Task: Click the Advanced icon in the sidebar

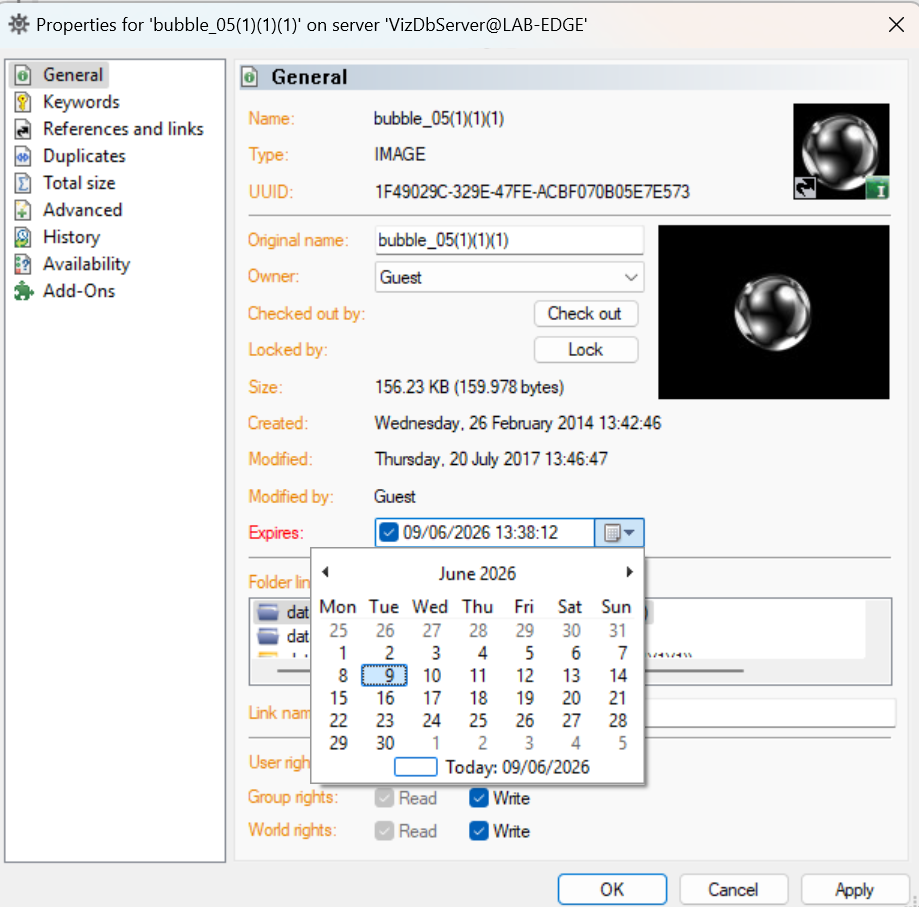Action: [x=23, y=210]
